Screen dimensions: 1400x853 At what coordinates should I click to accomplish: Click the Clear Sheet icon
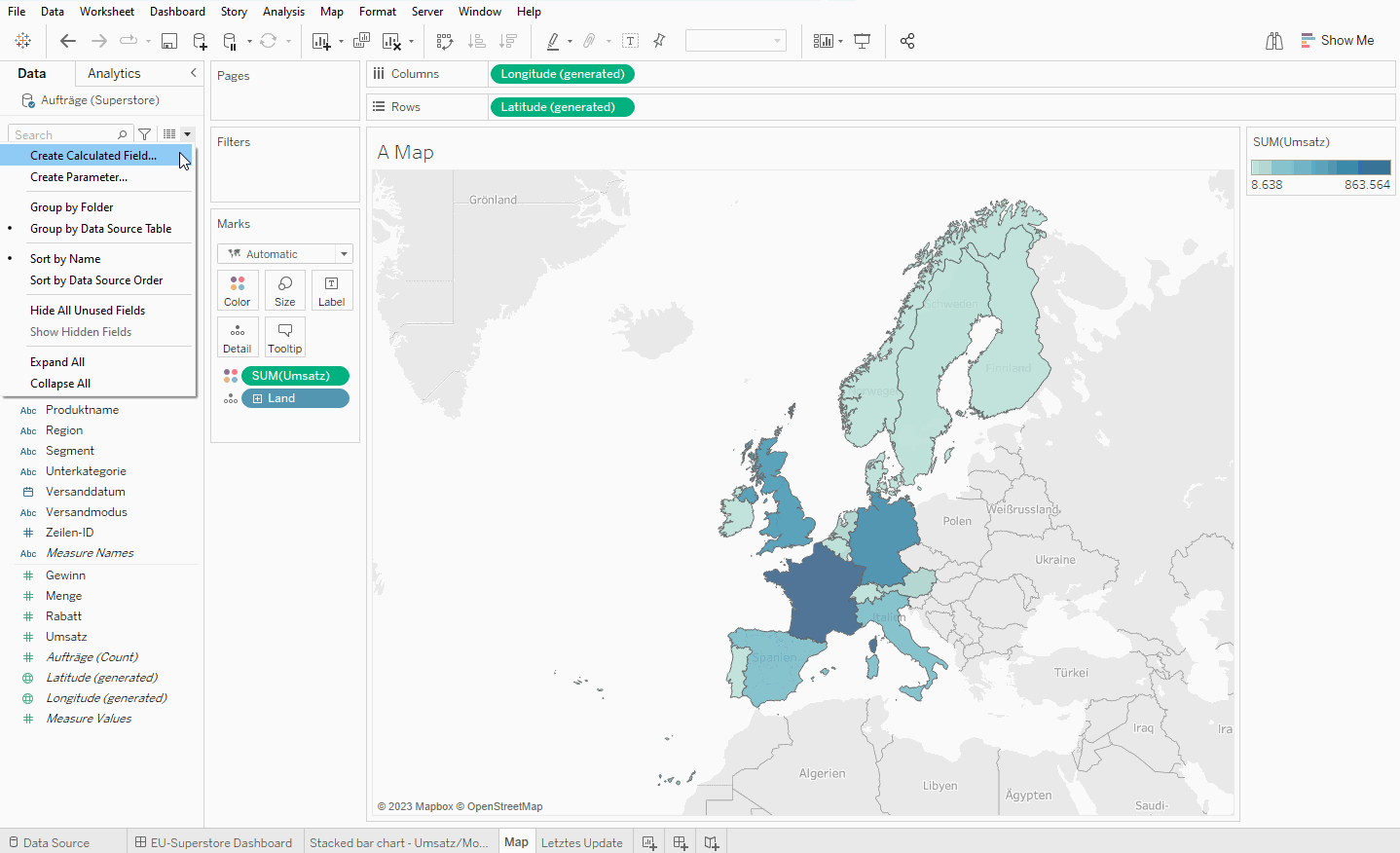(x=391, y=41)
